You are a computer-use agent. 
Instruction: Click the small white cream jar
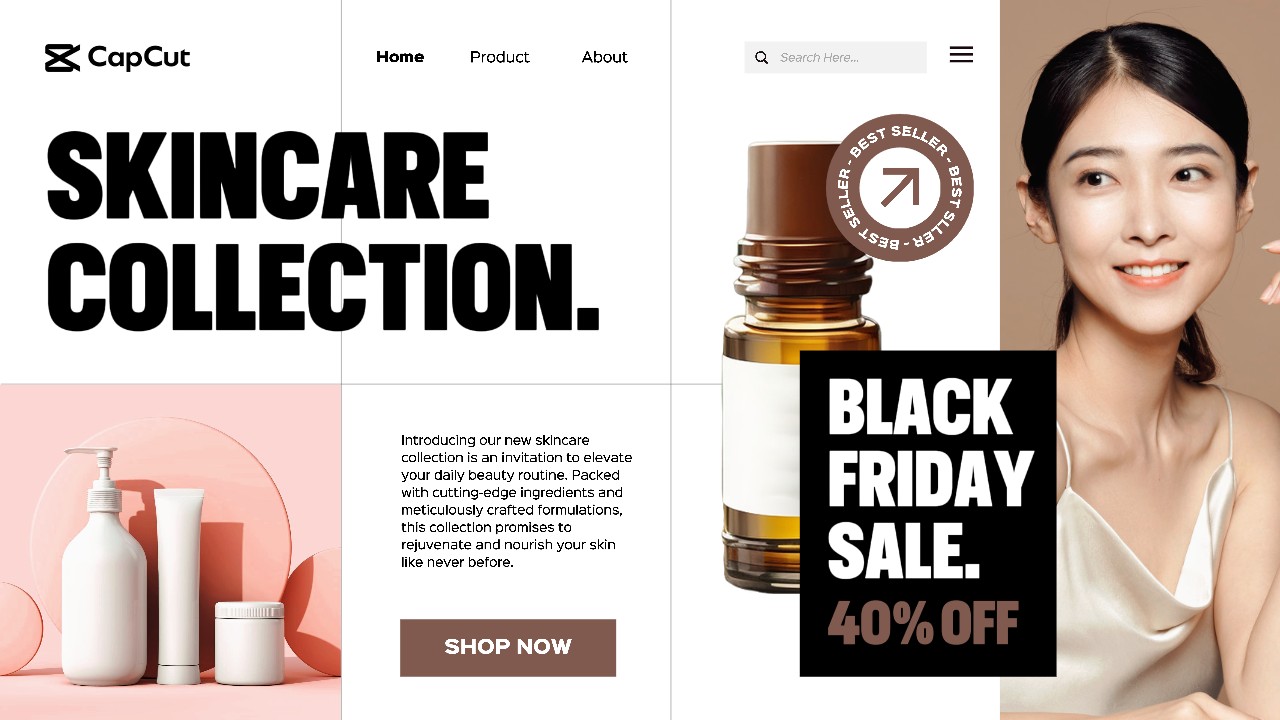[x=249, y=643]
